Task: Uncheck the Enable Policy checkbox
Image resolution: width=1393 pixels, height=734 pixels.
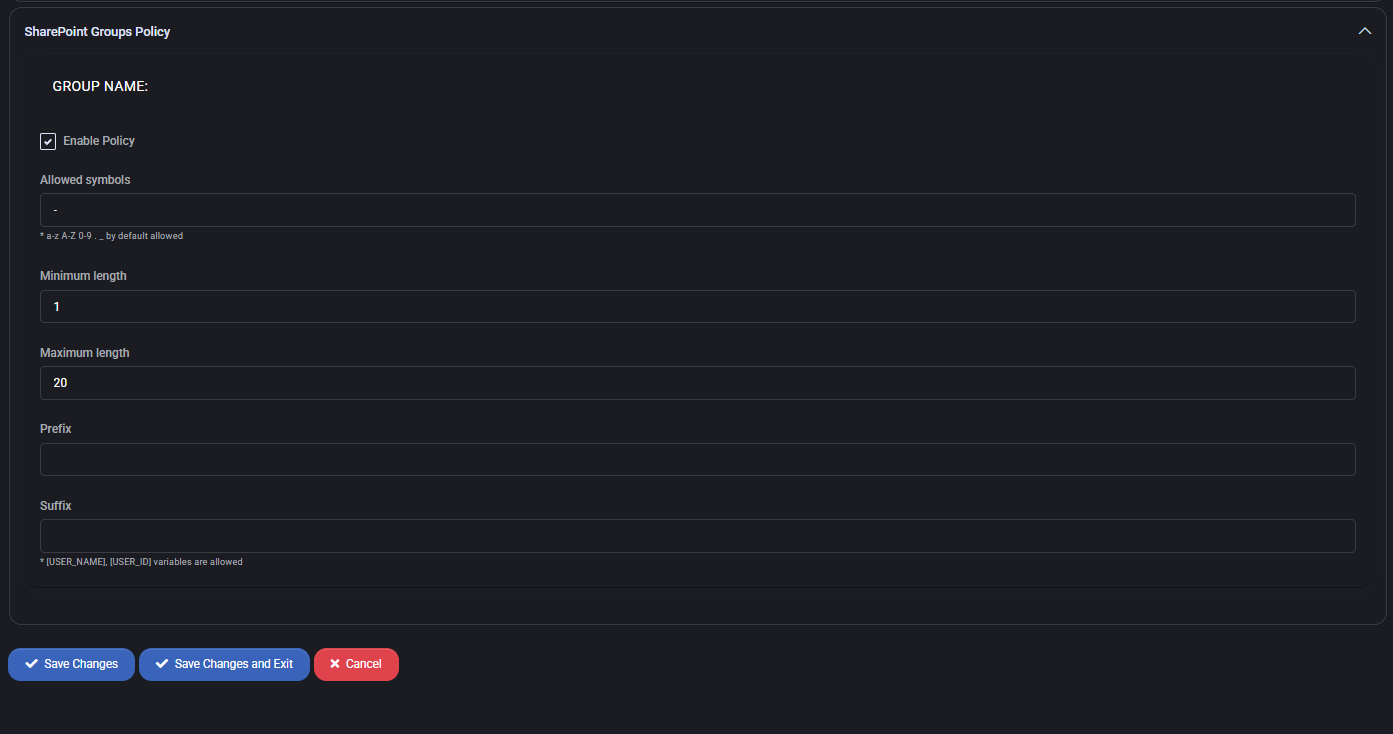Action: pyautogui.click(x=48, y=141)
